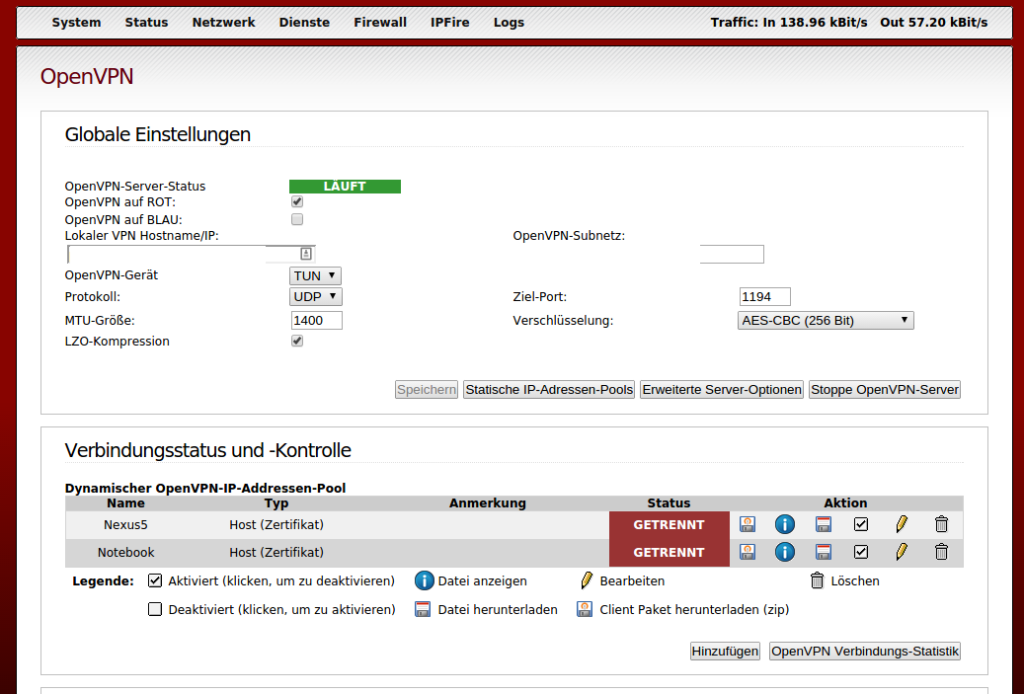Open the Status menu
This screenshot has height=694, width=1024.
click(x=146, y=22)
